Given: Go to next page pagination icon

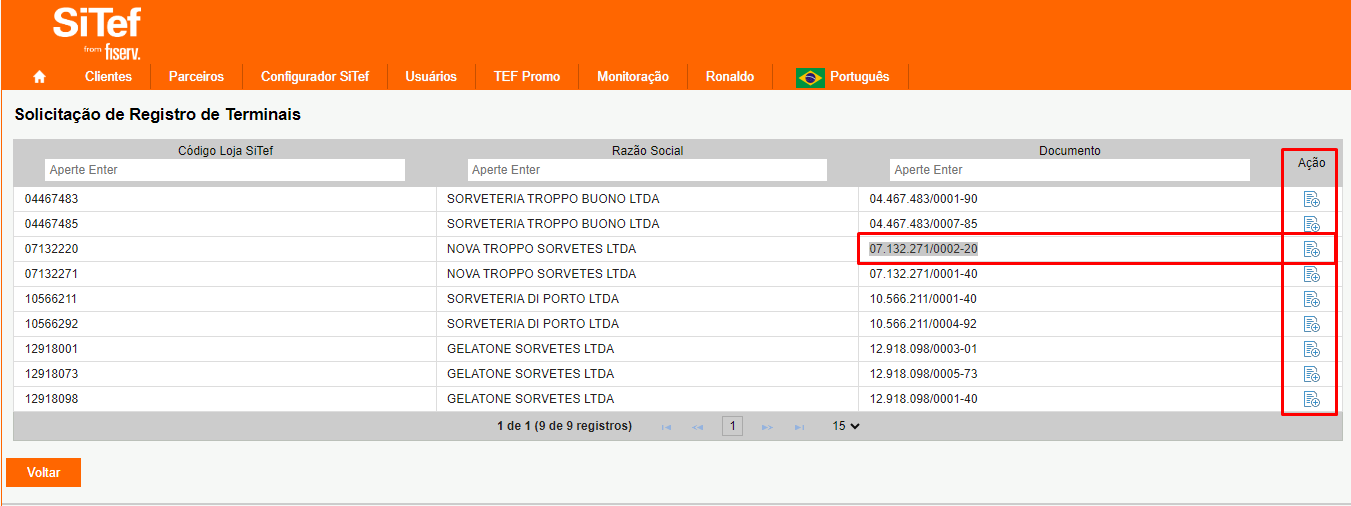Looking at the screenshot, I should click(767, 427).
